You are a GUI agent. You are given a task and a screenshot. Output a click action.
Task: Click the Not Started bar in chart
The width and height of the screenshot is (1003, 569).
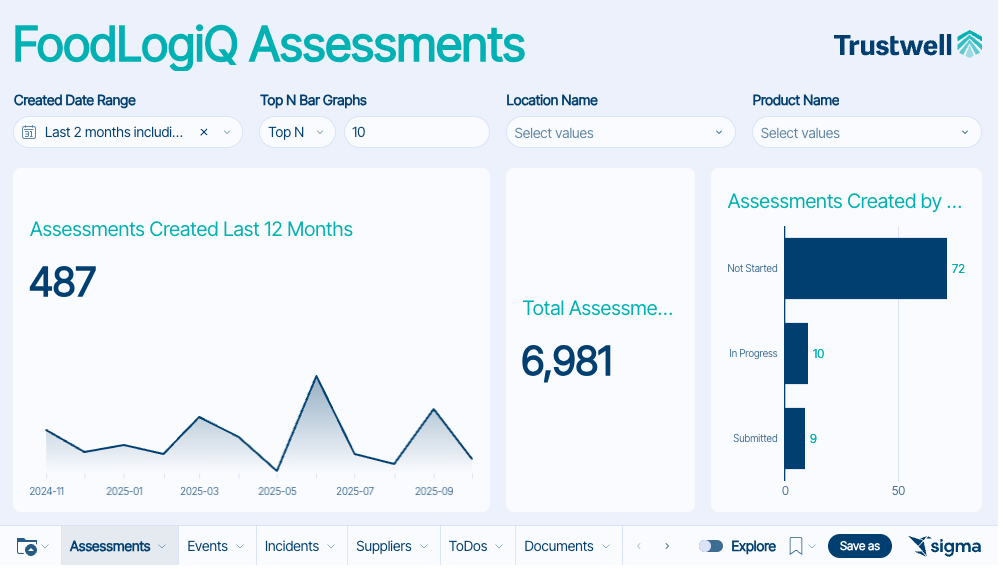click(865, 268)
